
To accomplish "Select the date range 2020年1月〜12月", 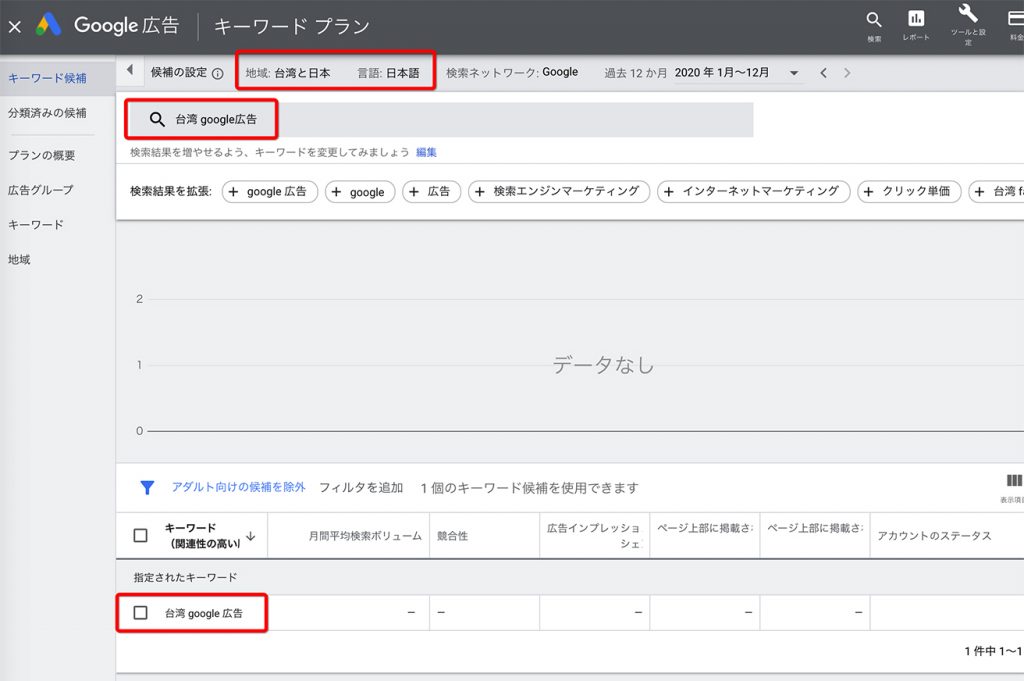I will click(x=722, y=72).
